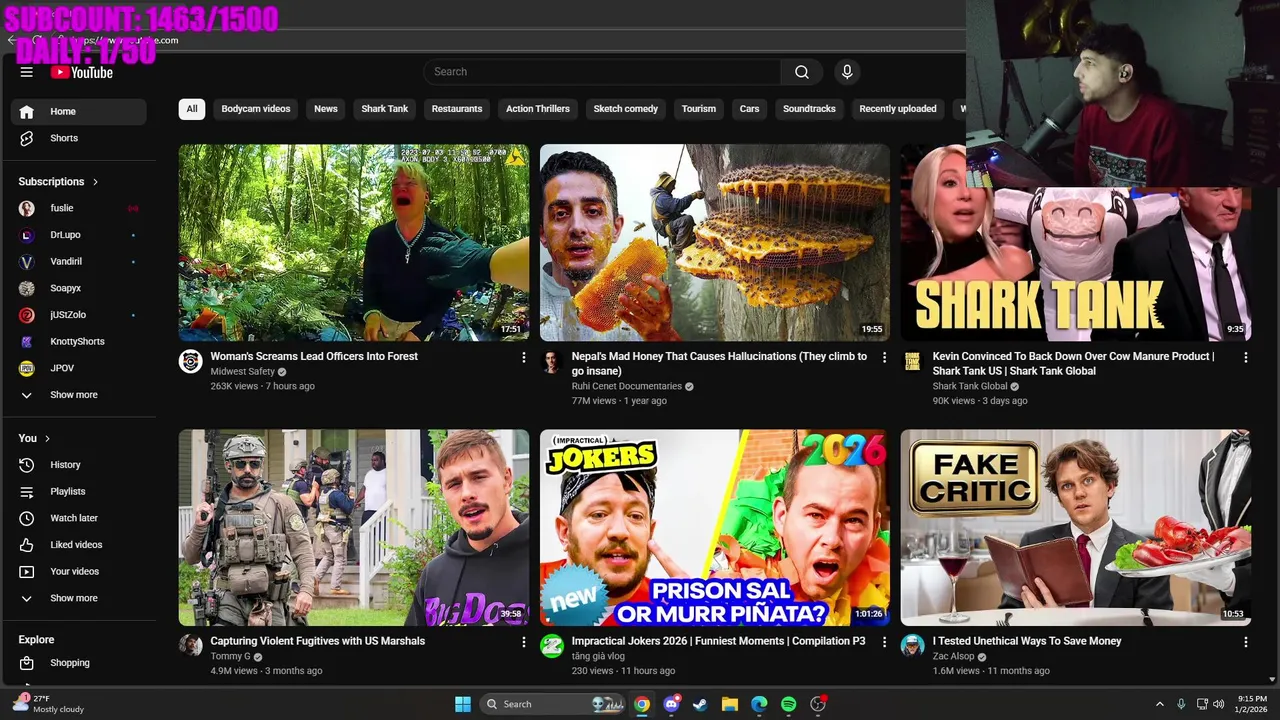Click the YouTube logo
This screenshot has width=1280, height=720.
click(x=82, y=72)
